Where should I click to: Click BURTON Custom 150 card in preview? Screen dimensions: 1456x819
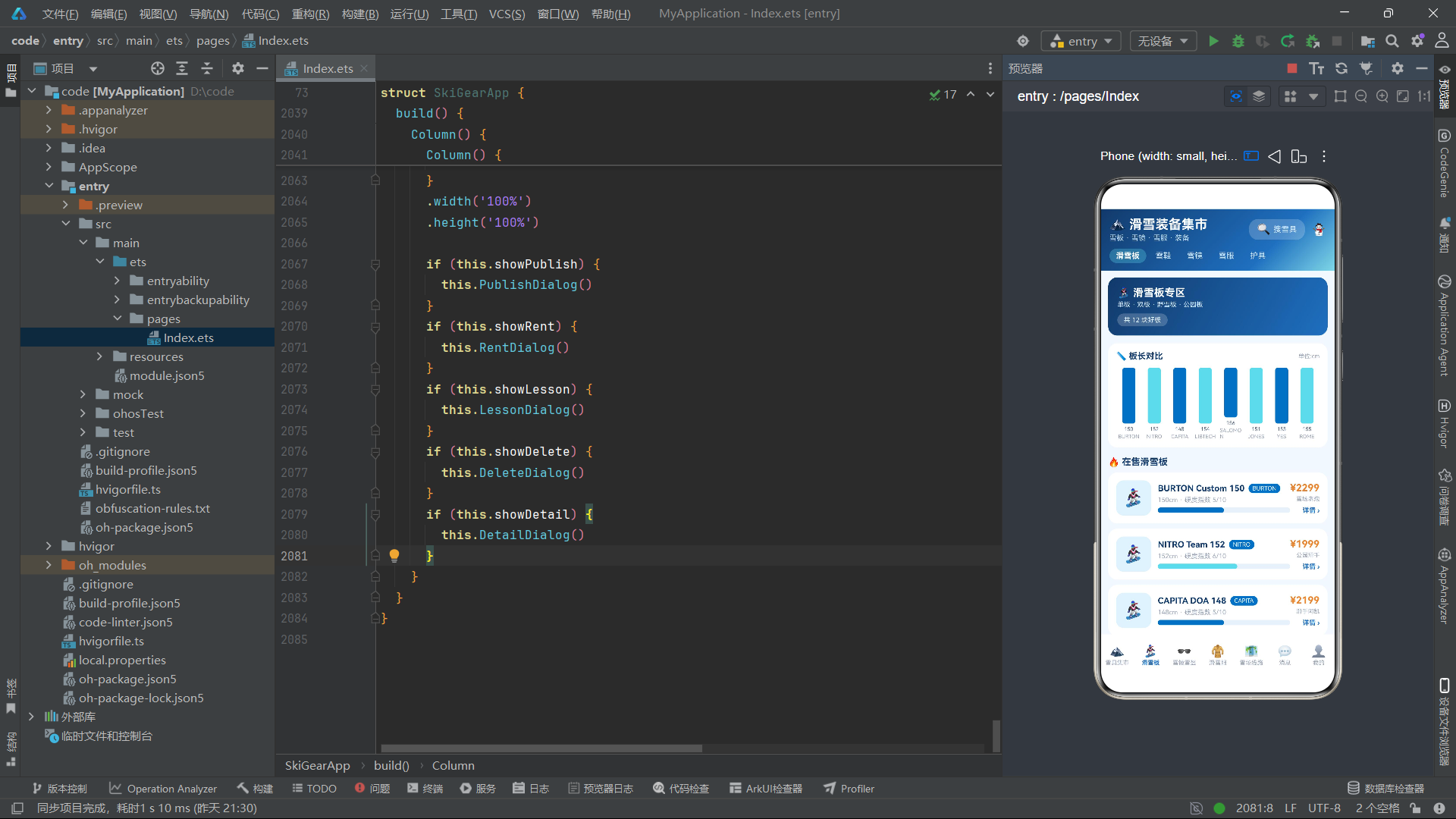[1218, 498]
